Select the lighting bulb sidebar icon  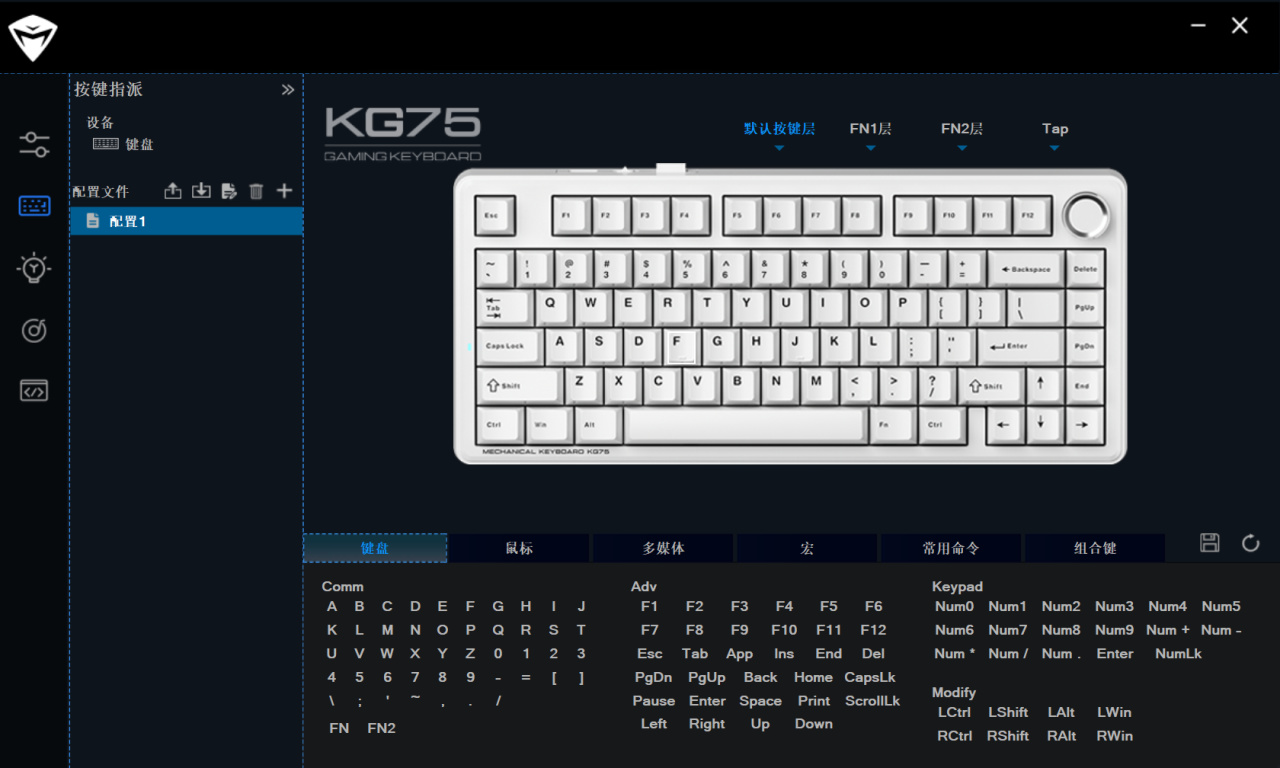coord(34,268)
